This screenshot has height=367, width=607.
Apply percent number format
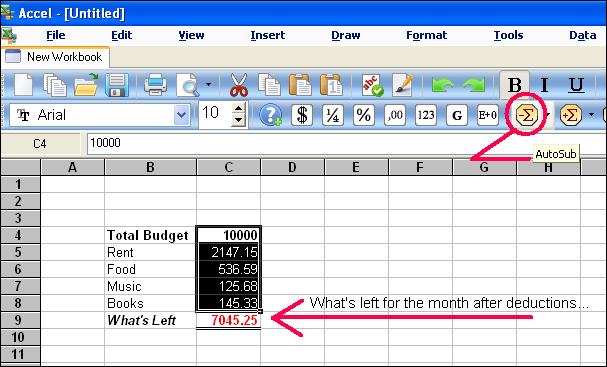pyautogui.click(x=364, y=115)
